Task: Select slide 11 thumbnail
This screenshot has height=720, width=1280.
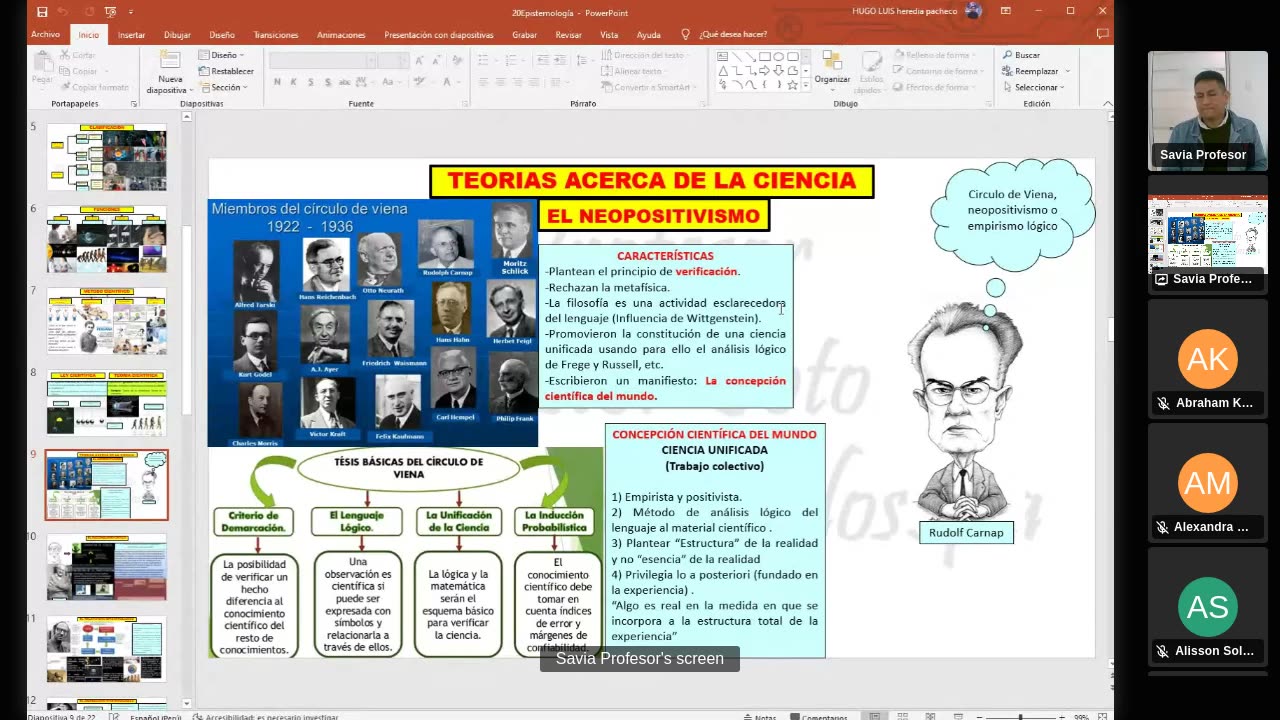Action: click(x=107, y=649)
